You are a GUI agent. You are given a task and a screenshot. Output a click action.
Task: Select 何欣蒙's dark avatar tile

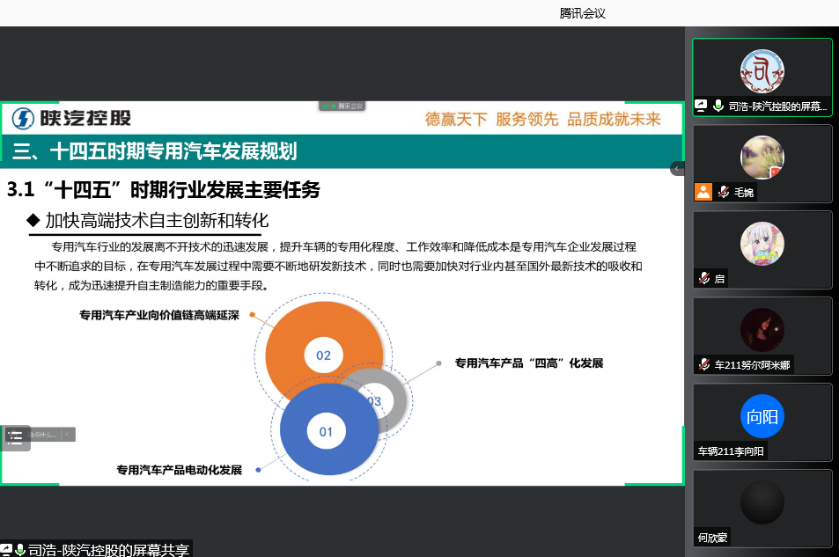click(x=762, y=502)
